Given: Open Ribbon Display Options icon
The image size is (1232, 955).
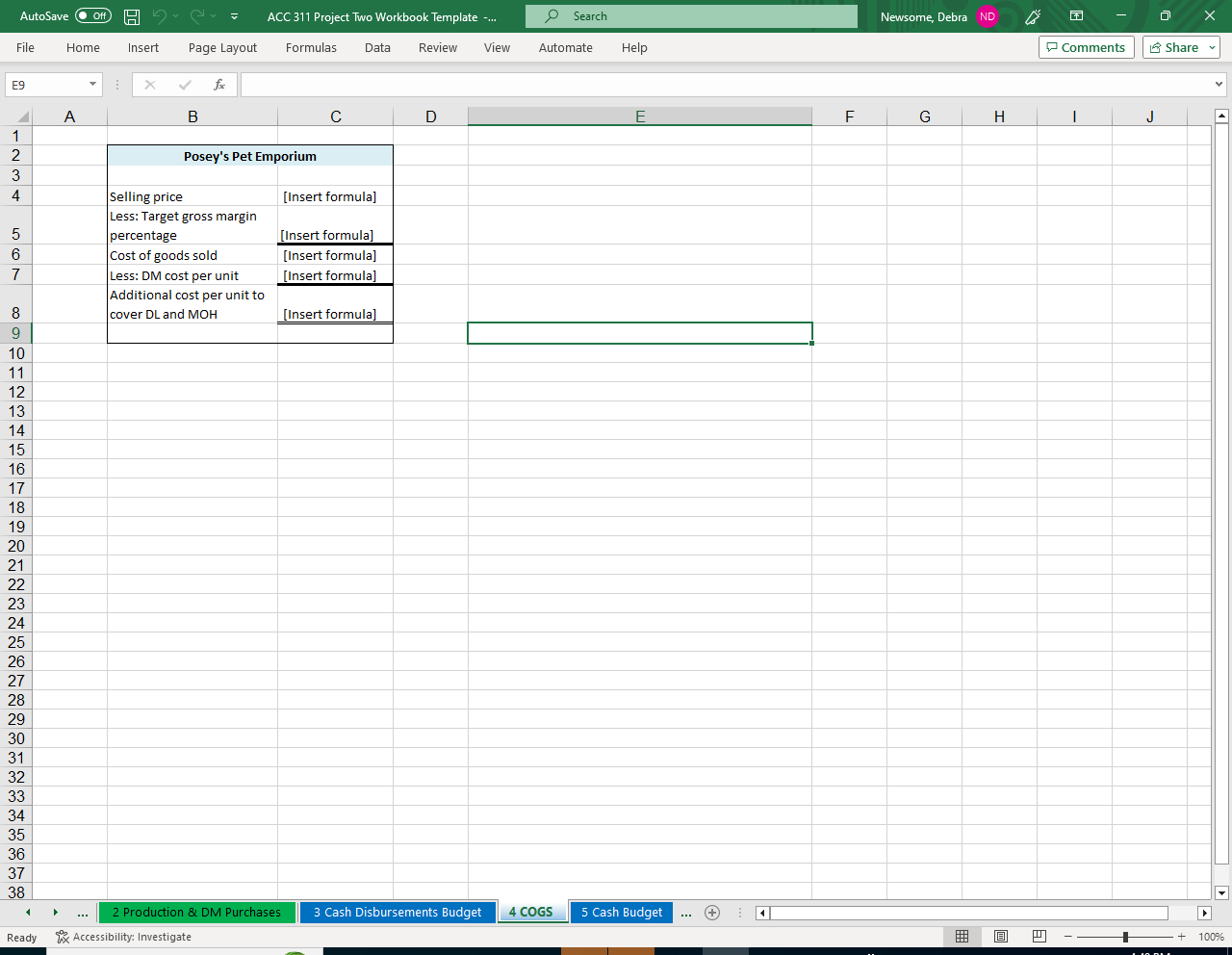Looking at the screenshot, I should (x=1076, y=16).
